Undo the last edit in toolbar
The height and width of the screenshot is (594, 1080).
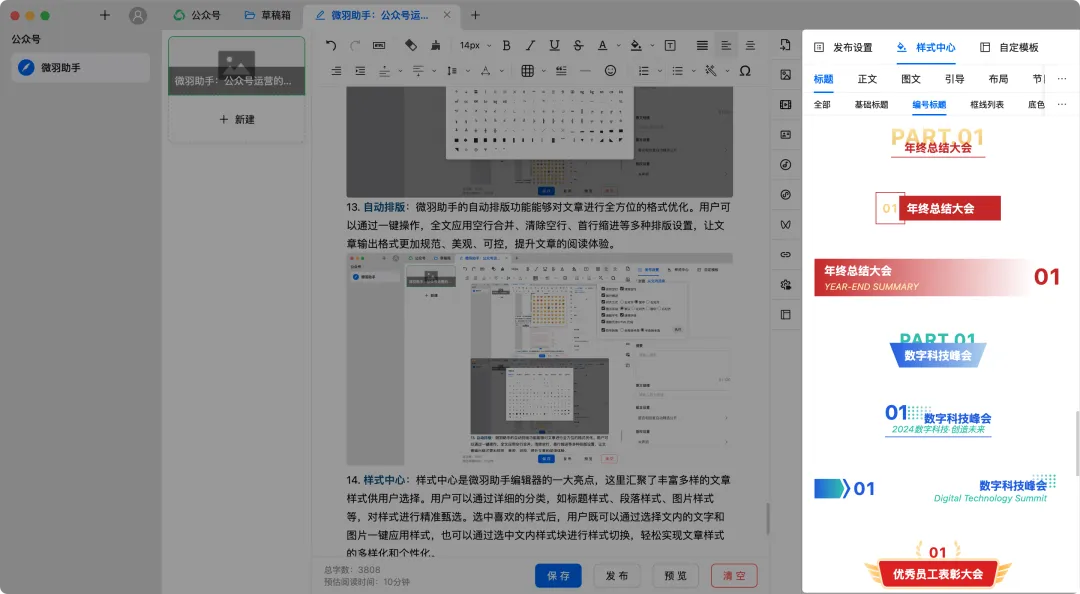(331, 45)
